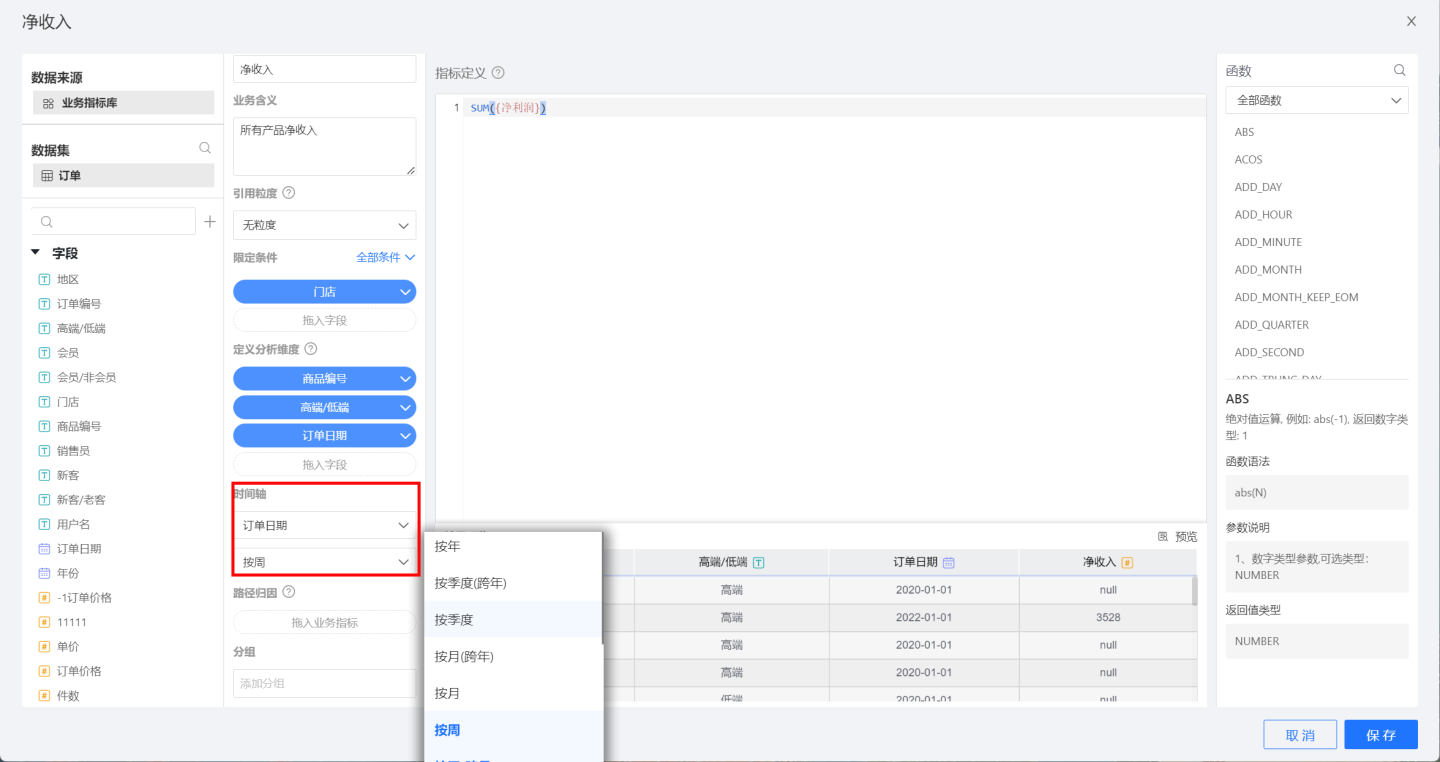
Task: Click the search icon beside the dataset heading
Action: [x=205, y=148]
